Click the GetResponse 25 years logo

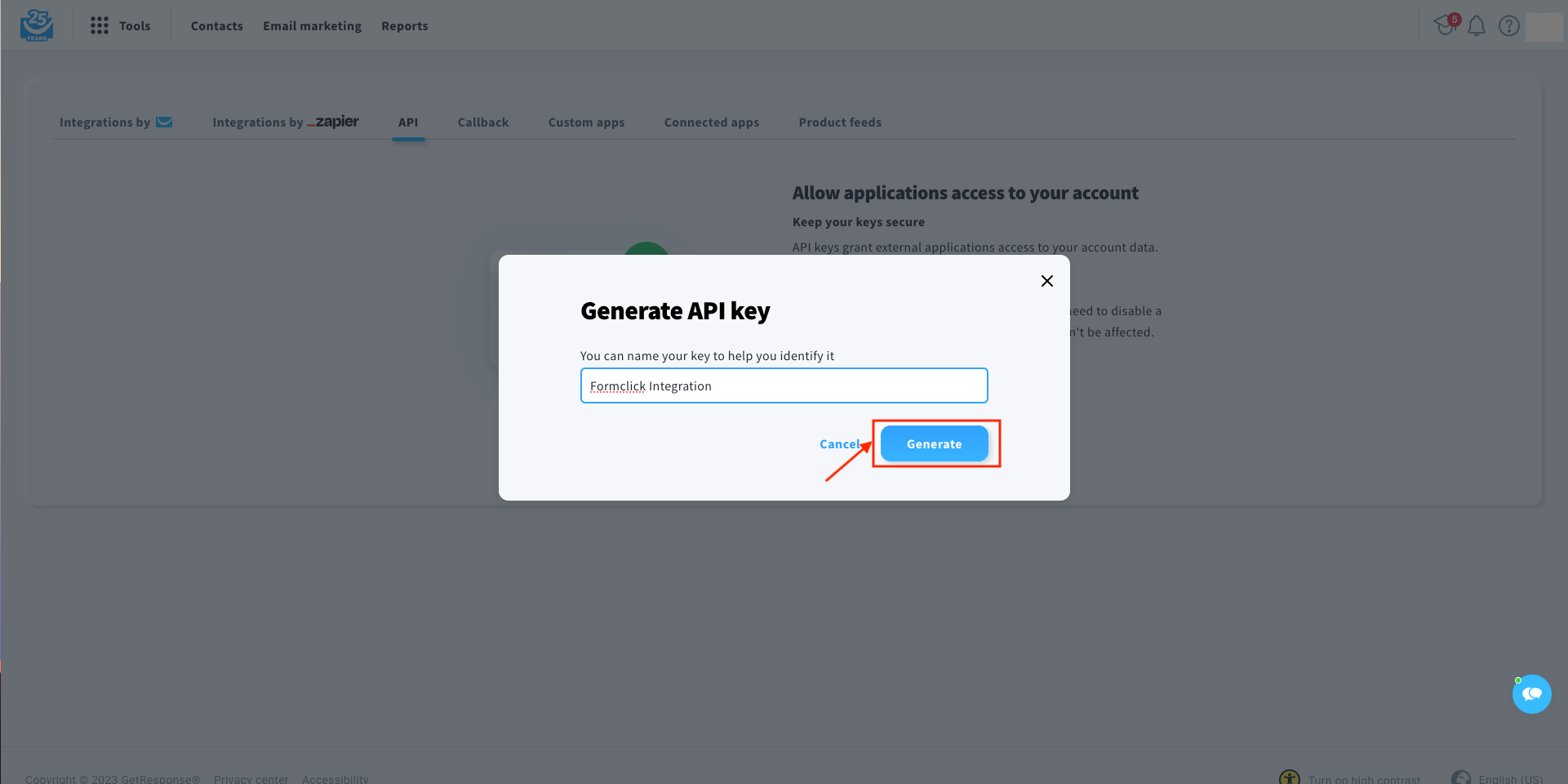[x=37, y=25]
